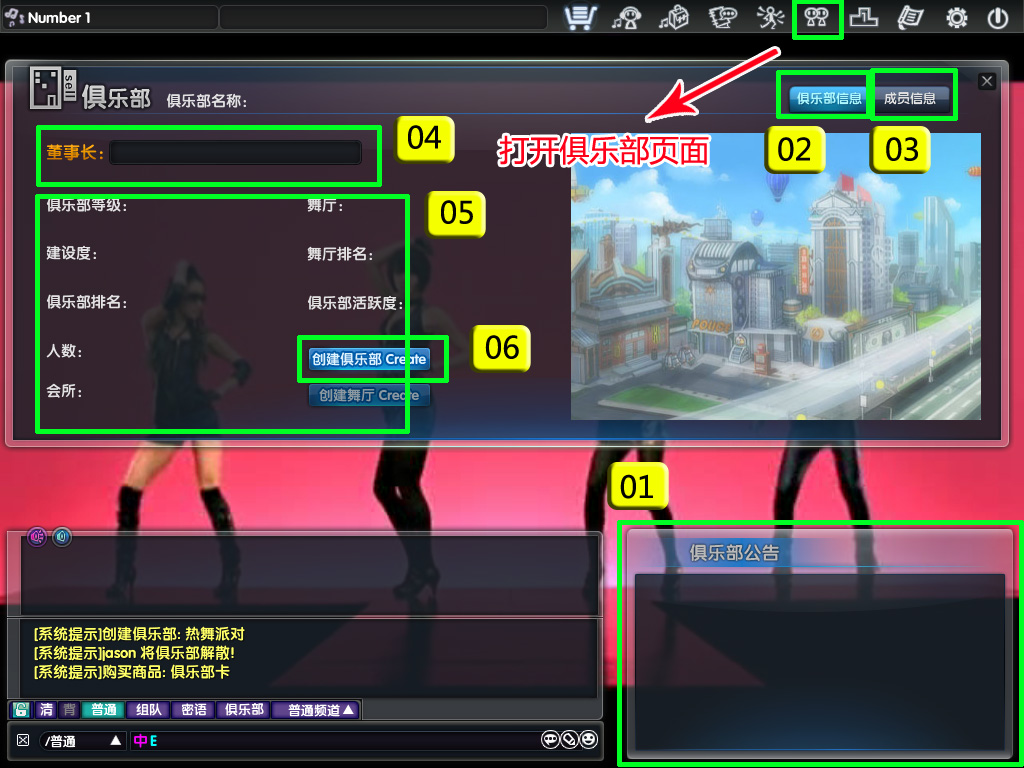This screenshot has width=1024, height=768.
Task: Click the 清 clear chat button
Action: coord(45,710)
